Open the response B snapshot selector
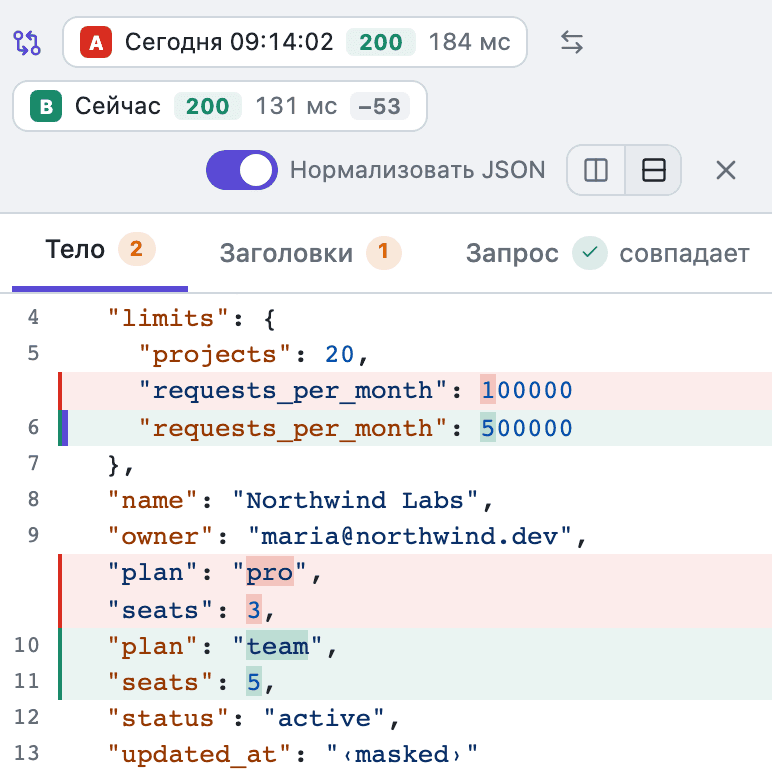This screenshot has height=782, width=772. click(x=220, y=106)
